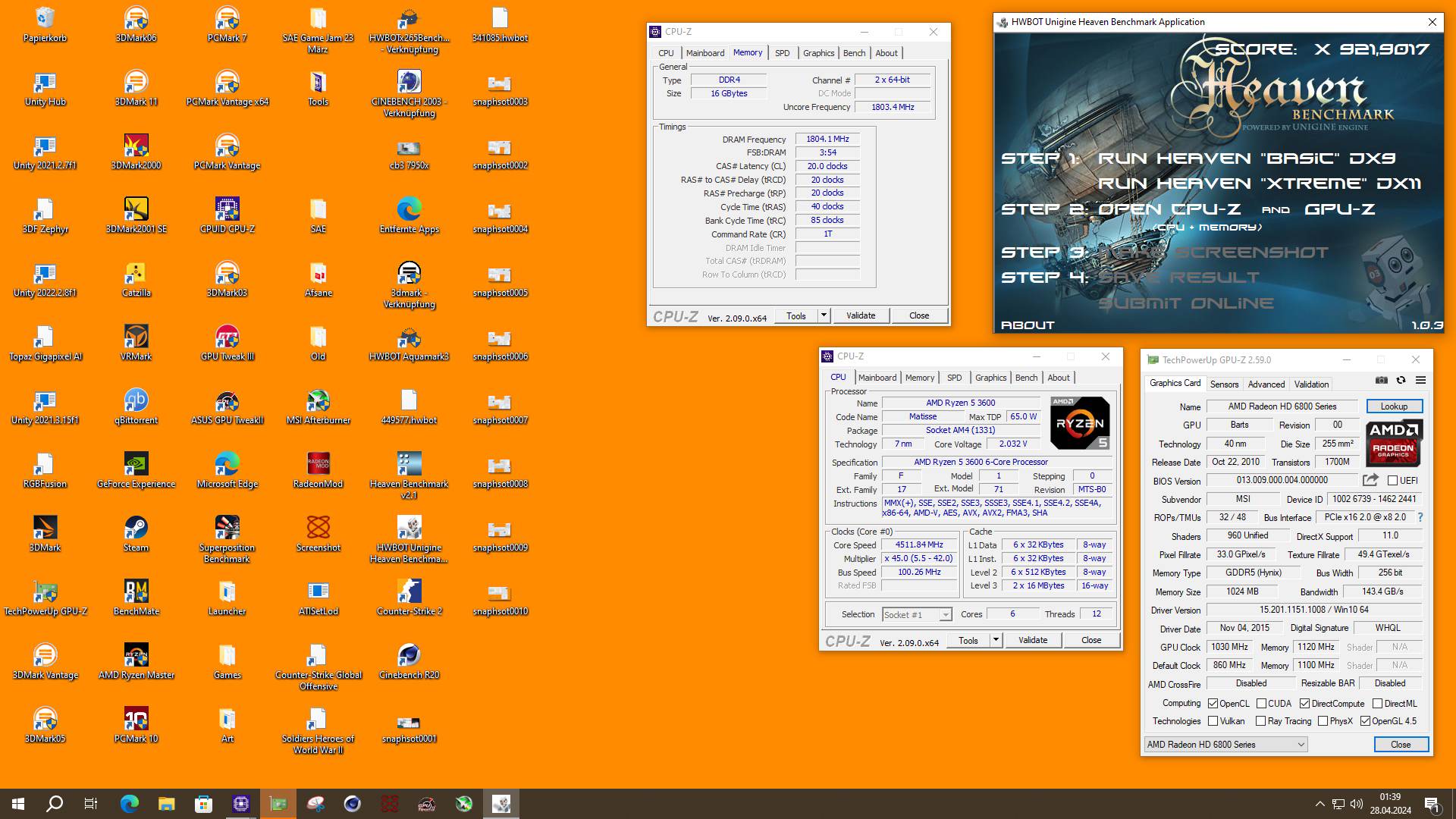1456x819 pixels.
Task: Open 3DMark2001 SE shortcut
Action: pyautogui.click(x=136, y=215)
